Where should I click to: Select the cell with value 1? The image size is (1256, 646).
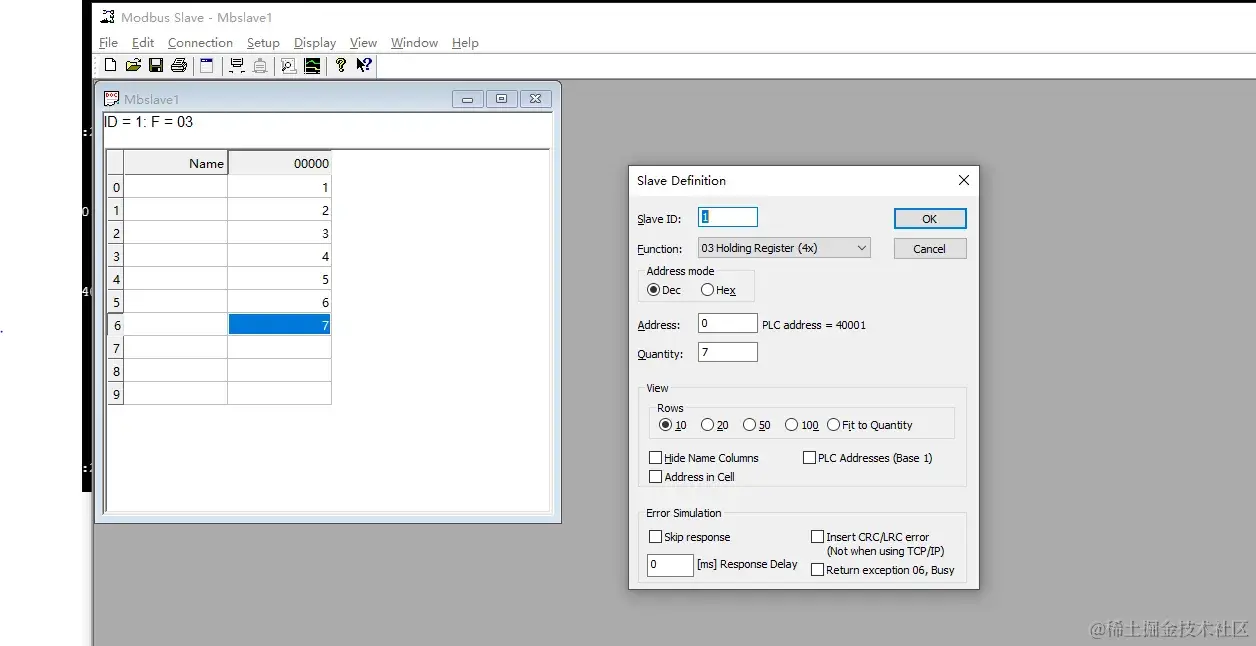[279, 187]
